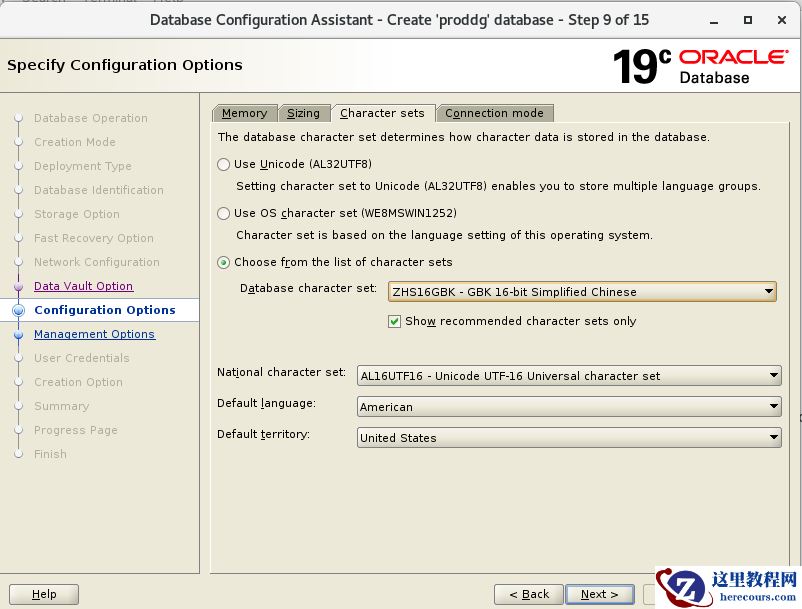Expand the National character set dropdown

(x=569, y=376)
